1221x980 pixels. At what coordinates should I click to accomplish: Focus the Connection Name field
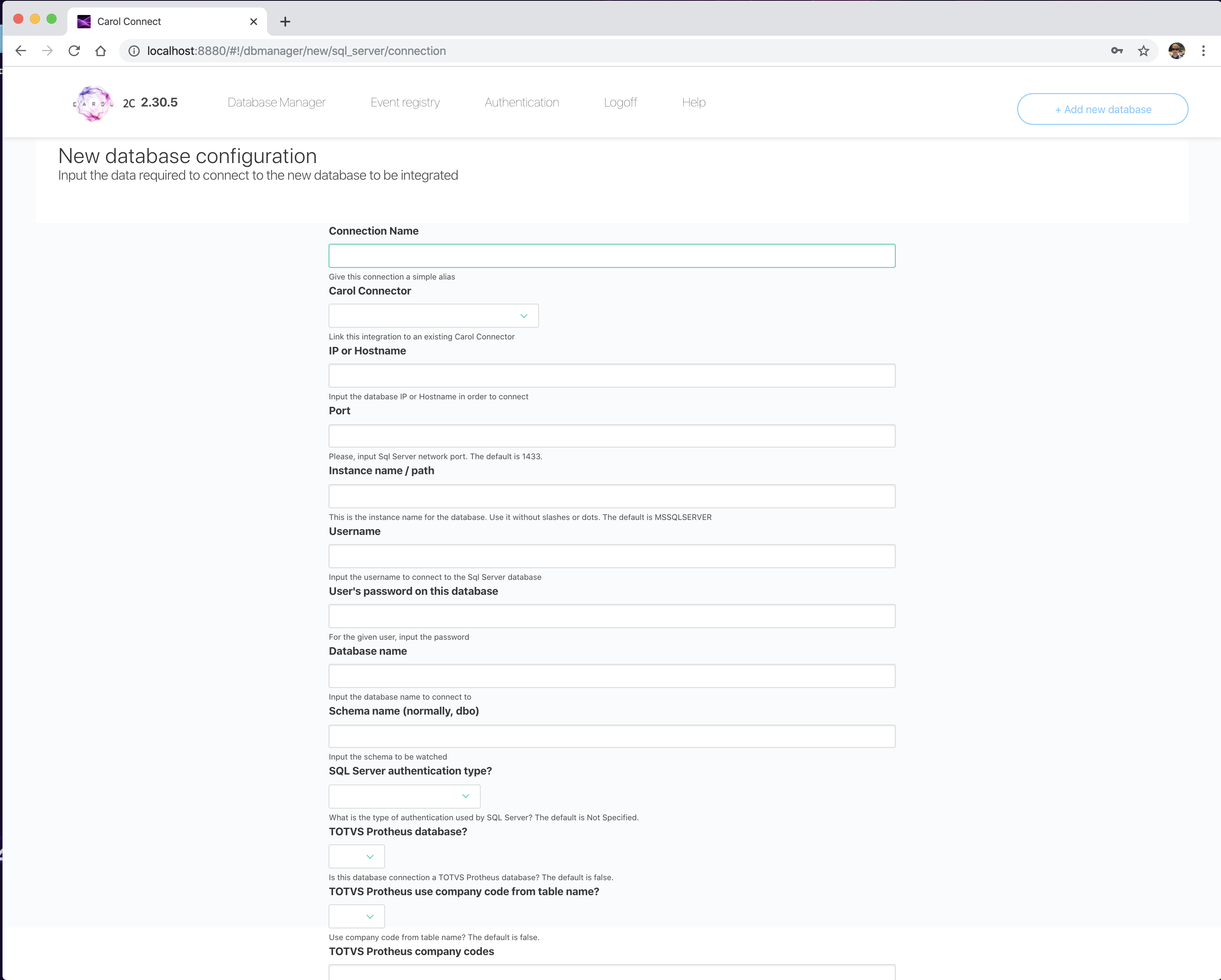612,256
